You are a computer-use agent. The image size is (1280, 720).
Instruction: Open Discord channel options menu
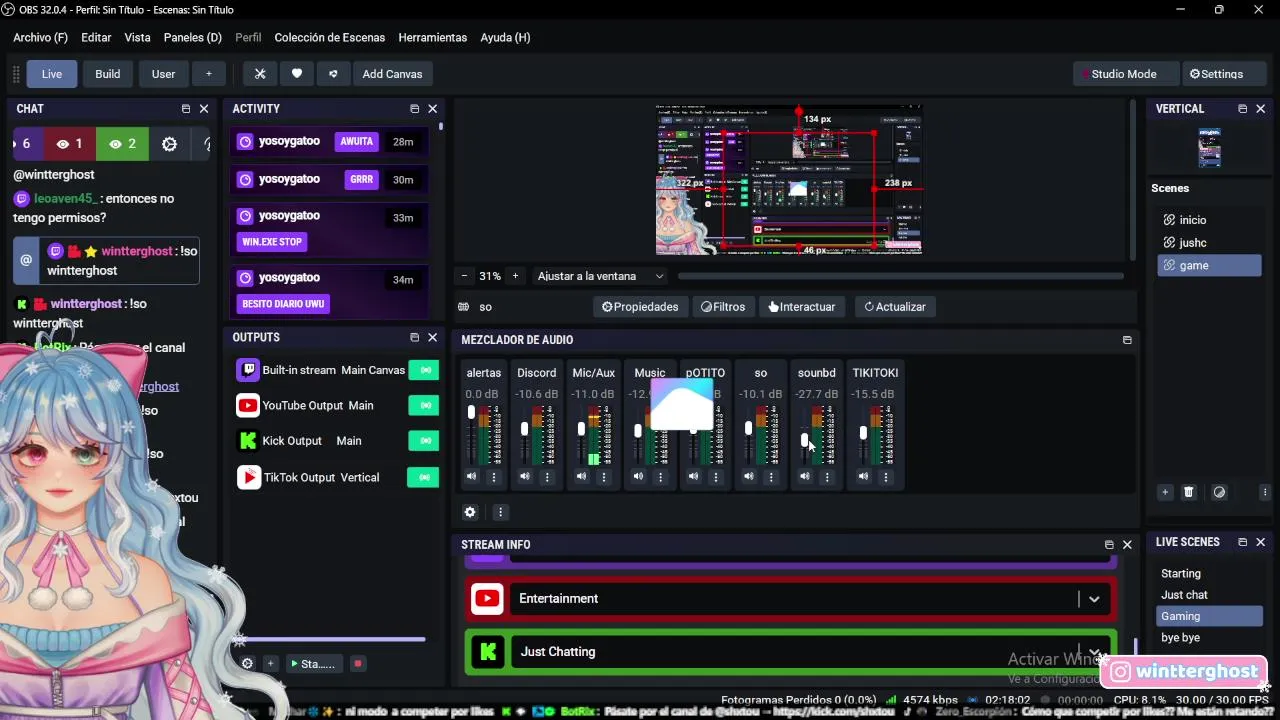pyautogui.click(x=547, y=477)
